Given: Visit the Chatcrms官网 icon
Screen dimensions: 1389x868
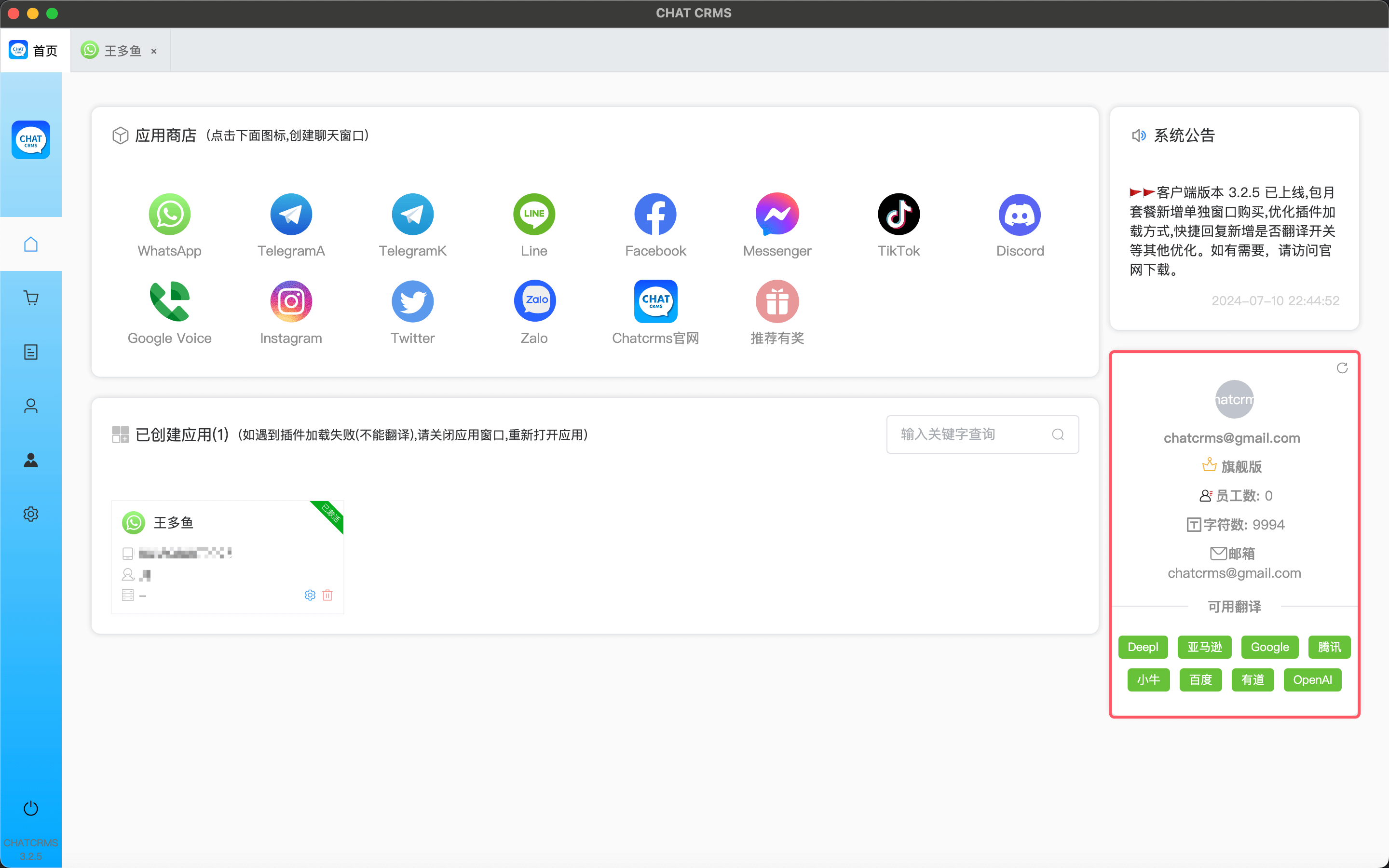Looking at the screenshot, I should (x=655, y=301).
